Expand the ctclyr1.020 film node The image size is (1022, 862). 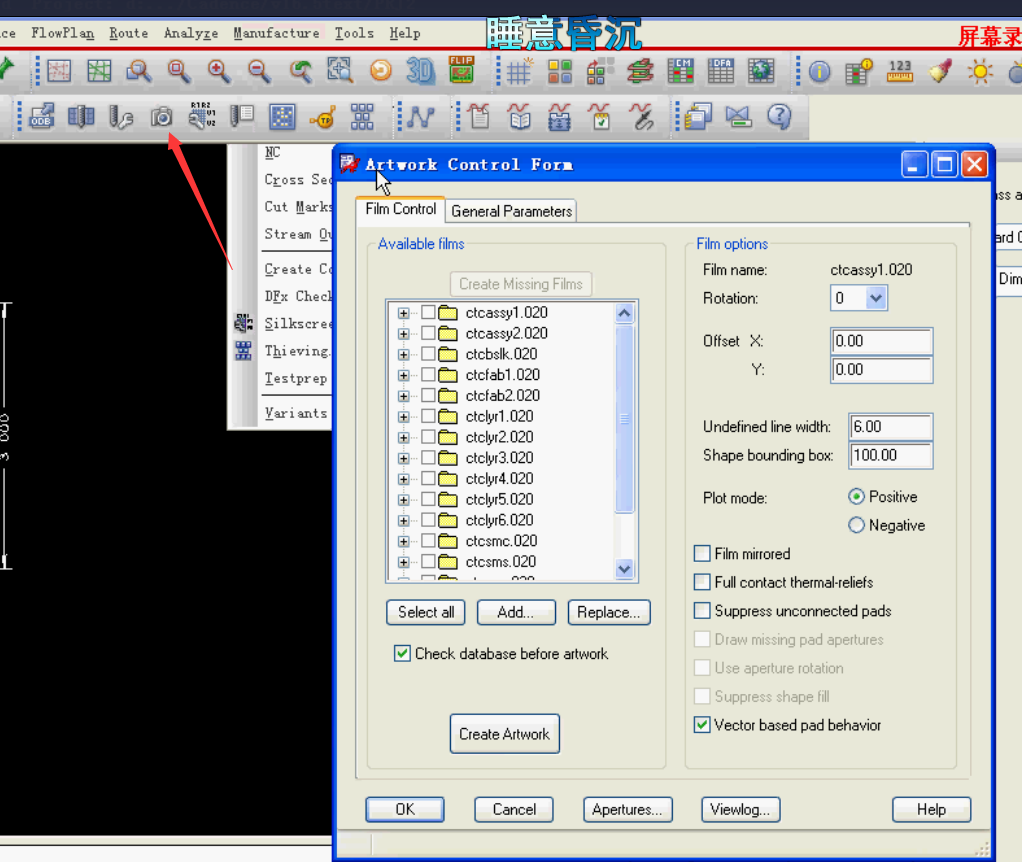coord(403,417)
